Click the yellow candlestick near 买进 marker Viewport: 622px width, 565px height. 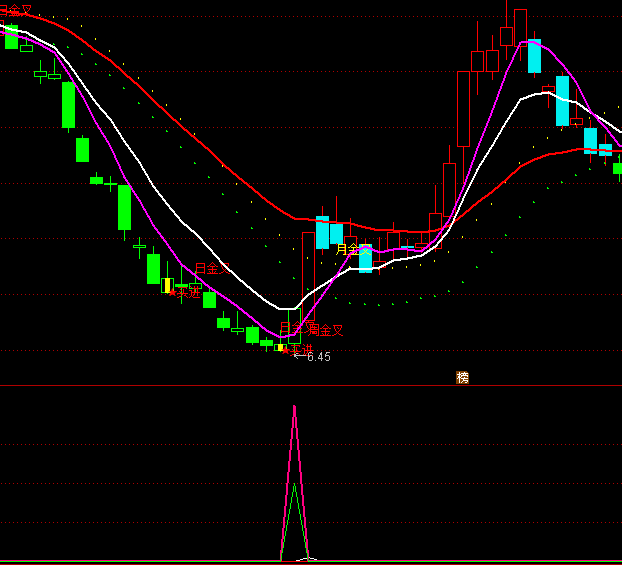[x=167, y=285]
